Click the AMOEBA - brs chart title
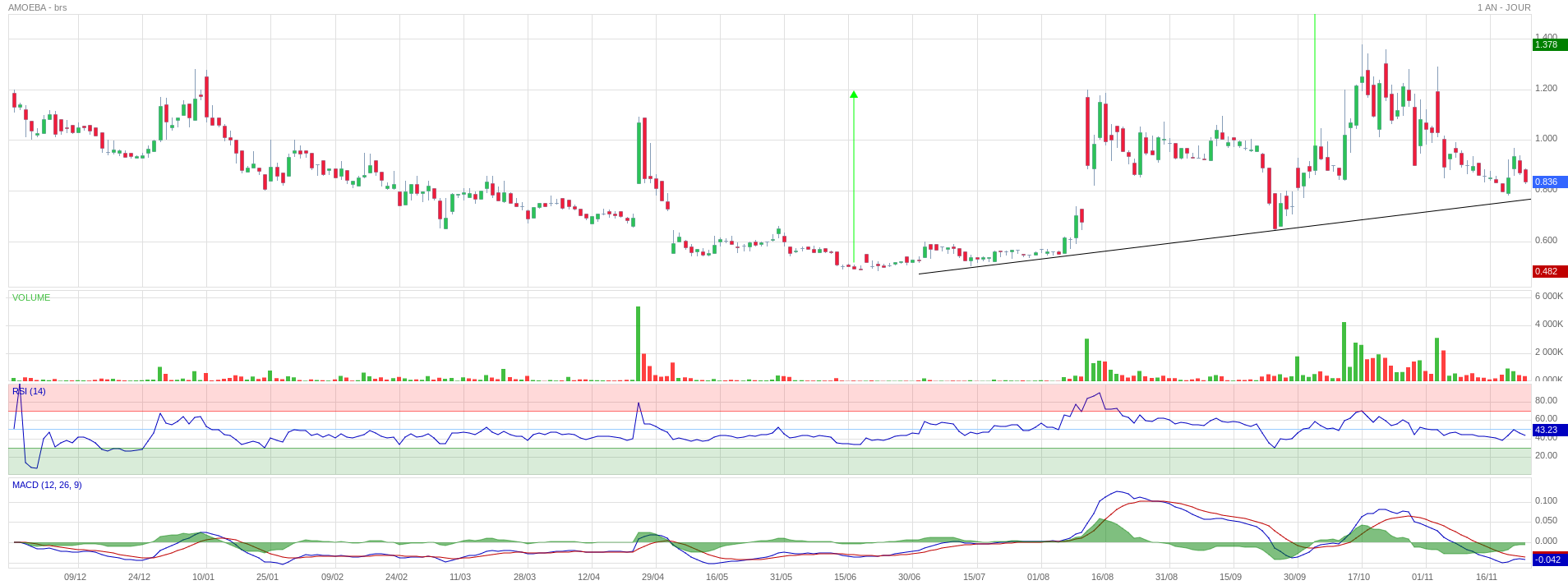This screenshot has width=1568, height=585. pyautogui.click(x=37, y=7)
